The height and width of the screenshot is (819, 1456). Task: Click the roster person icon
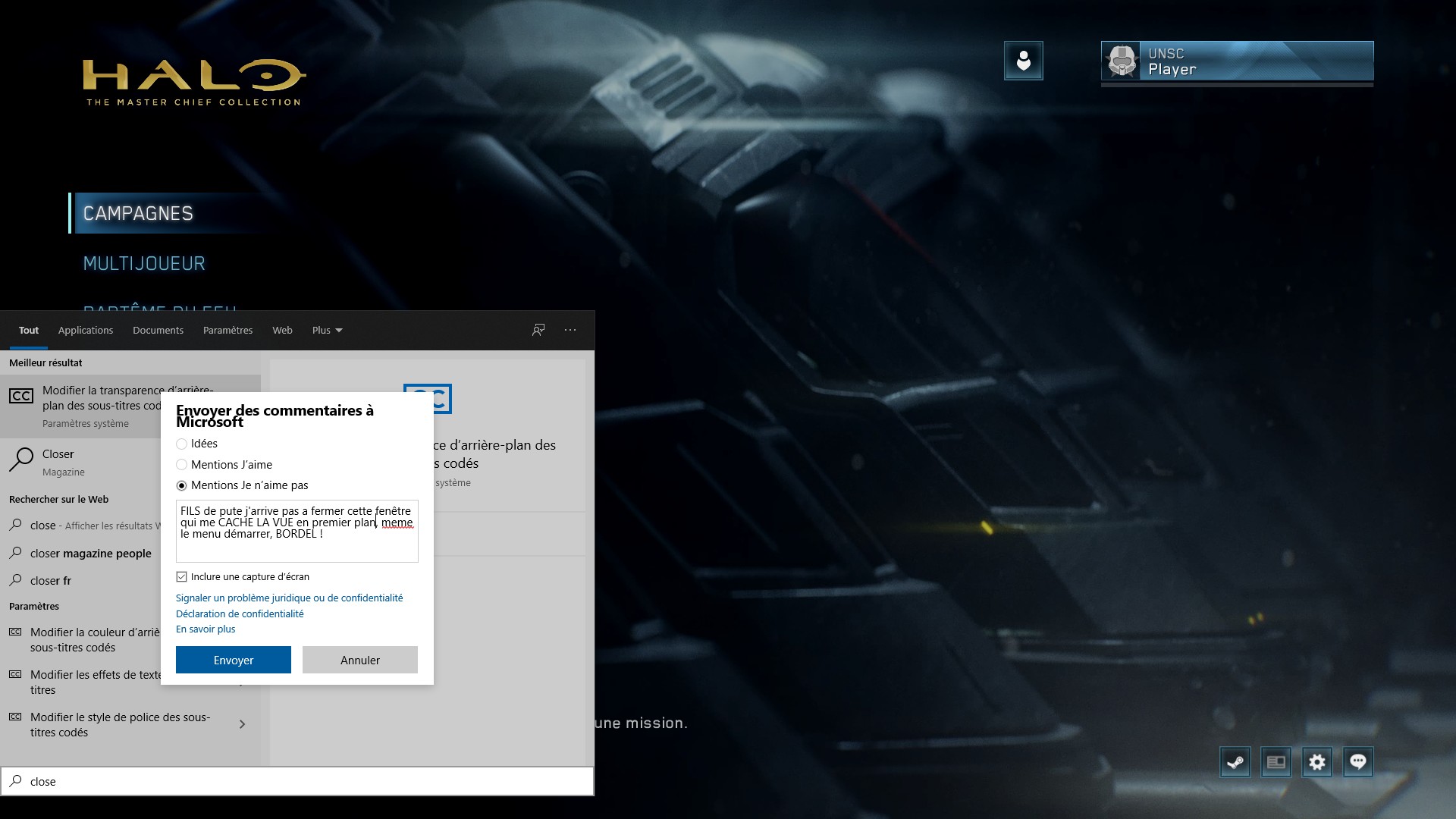click(1024, 61)
